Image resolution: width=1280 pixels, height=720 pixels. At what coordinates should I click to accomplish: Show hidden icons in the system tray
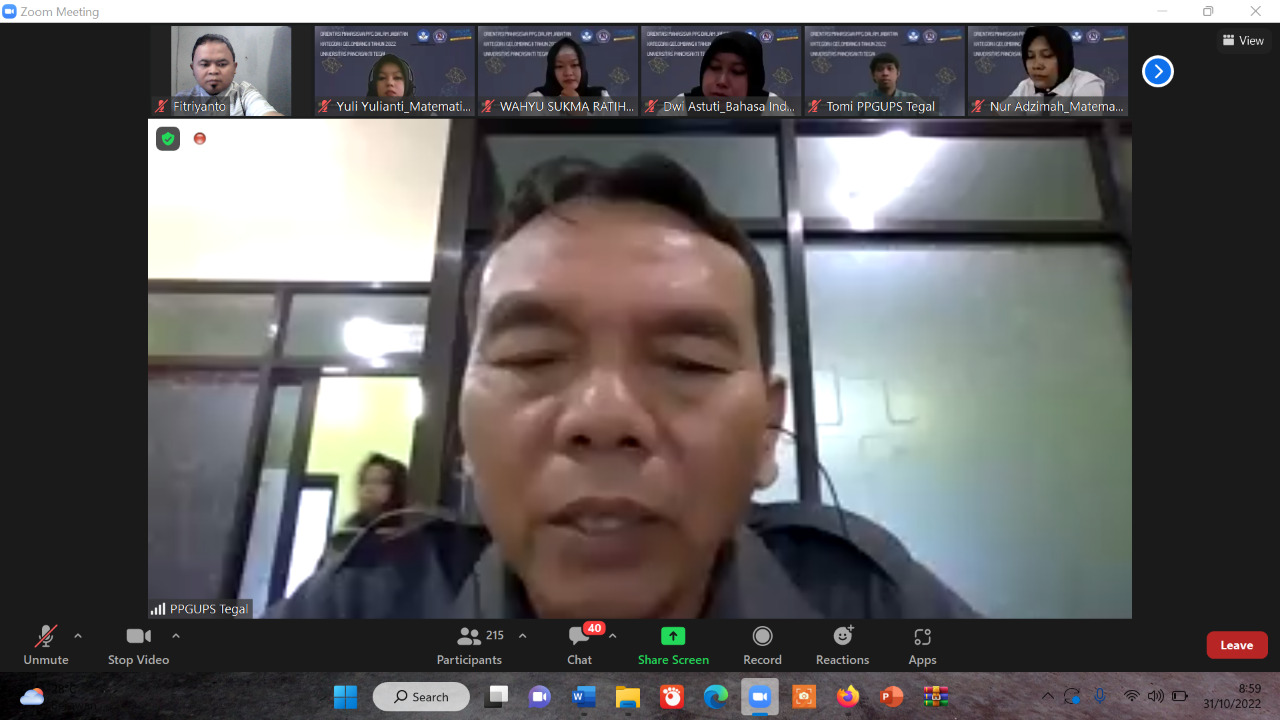pyautogui.click(x=1047, y=696)
